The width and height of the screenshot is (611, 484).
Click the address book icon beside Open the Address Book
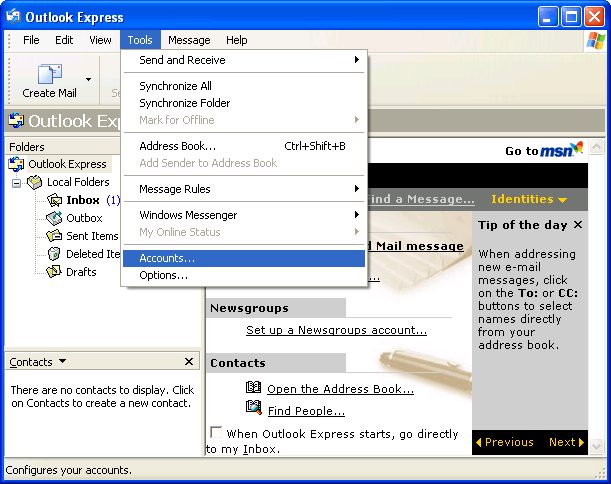coord(254,387)
